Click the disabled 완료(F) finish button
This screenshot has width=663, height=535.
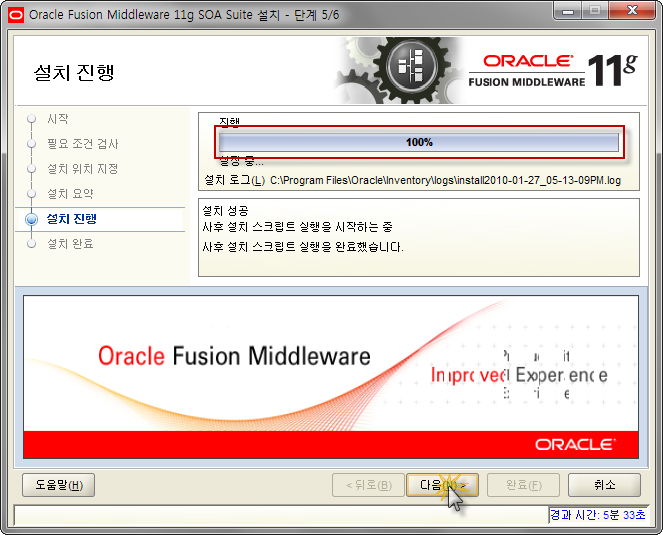523,485
